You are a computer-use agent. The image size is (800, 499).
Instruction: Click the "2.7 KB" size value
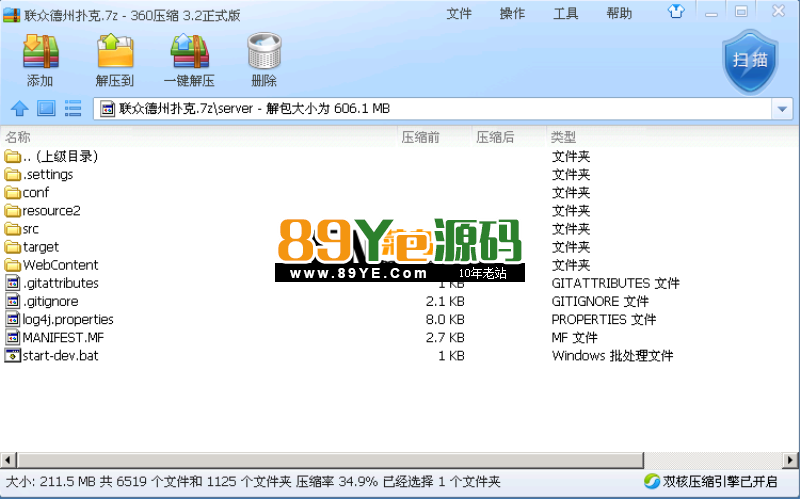pyautogui.click(x=445, y=338)
